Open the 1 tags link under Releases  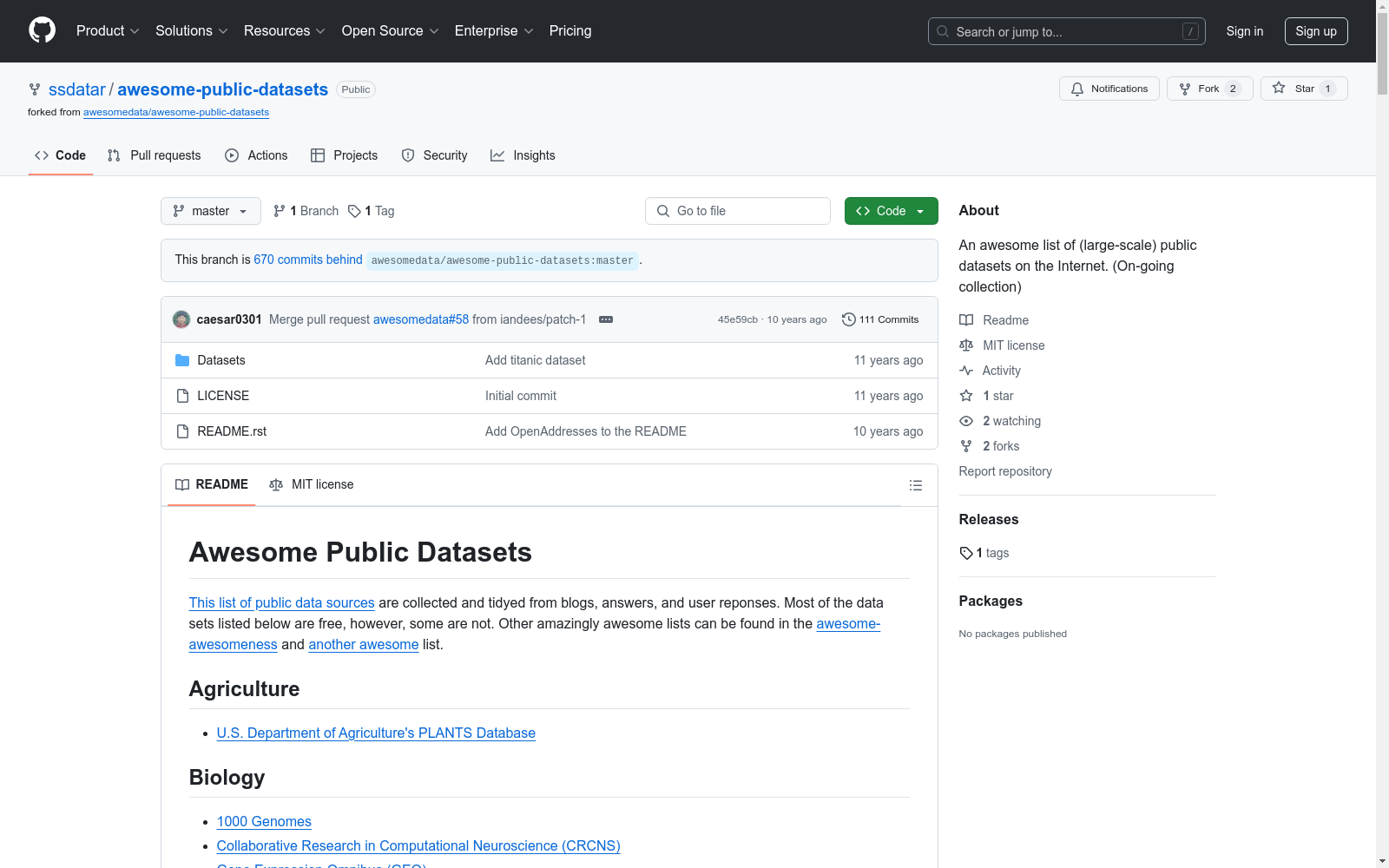tap(984, 553)
